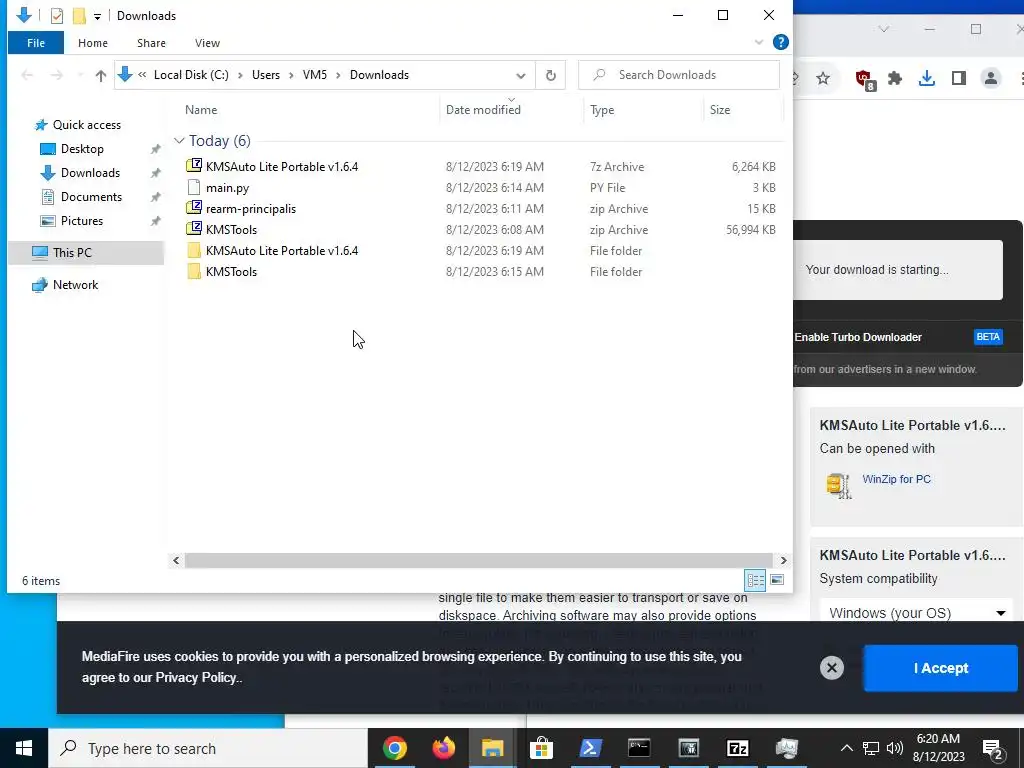
Task: Click the taskbar search box
Action: (x=208, y=748)
